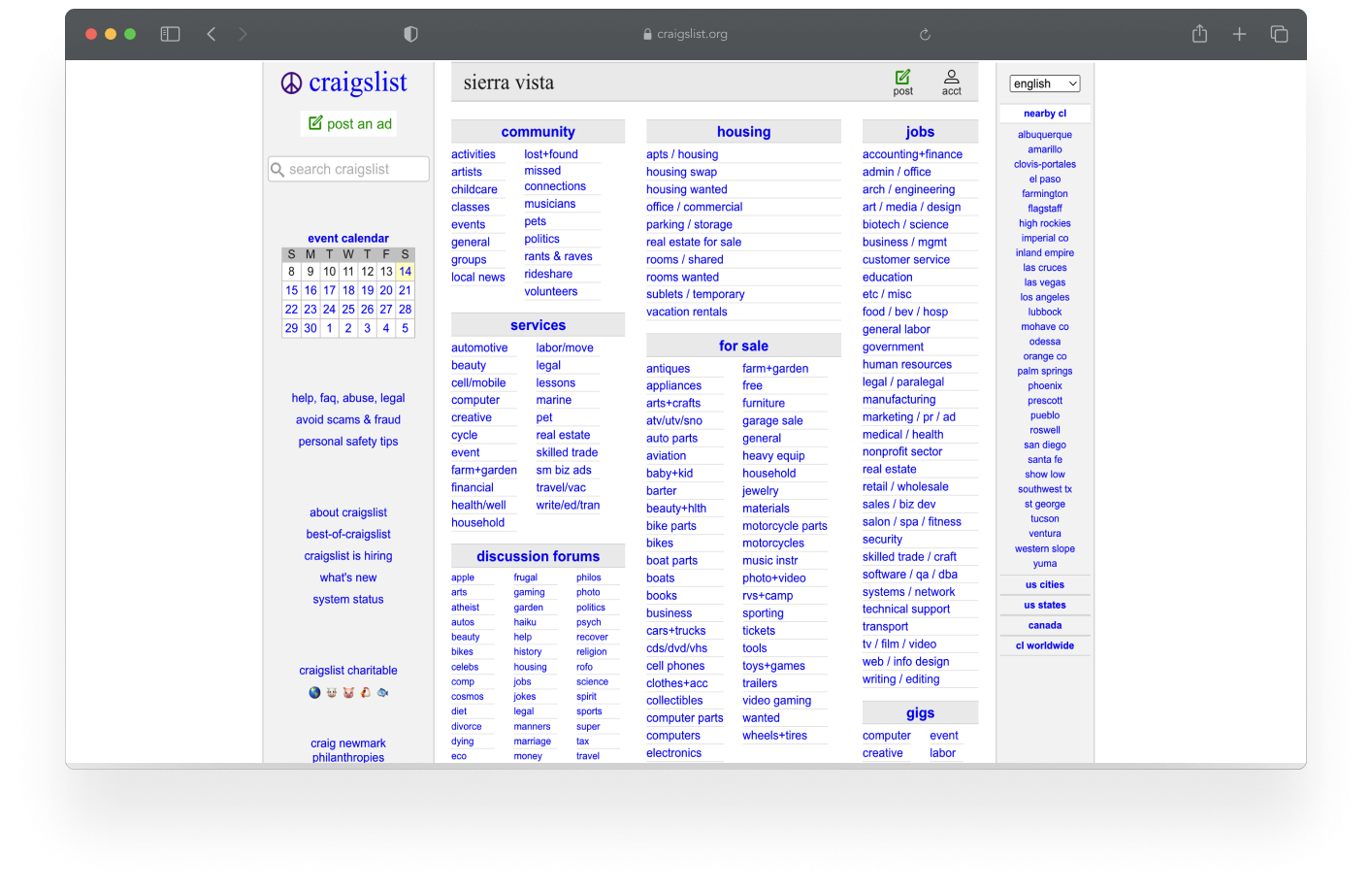Click the craigslist peace symbol logo
This screenshot has height=891, width=1372.
291,83
